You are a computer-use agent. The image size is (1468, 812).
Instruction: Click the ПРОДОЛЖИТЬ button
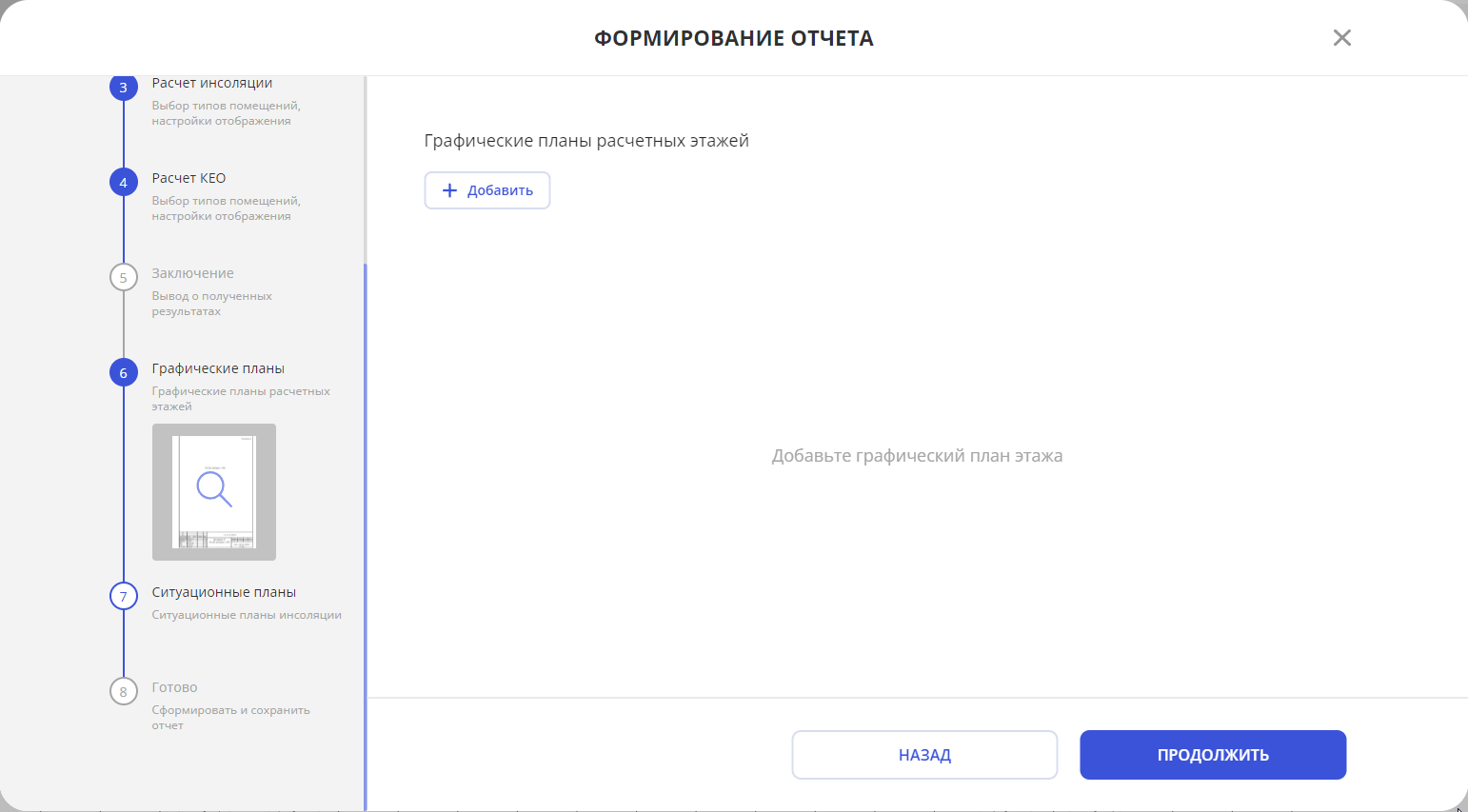[x=1213, y=755]
